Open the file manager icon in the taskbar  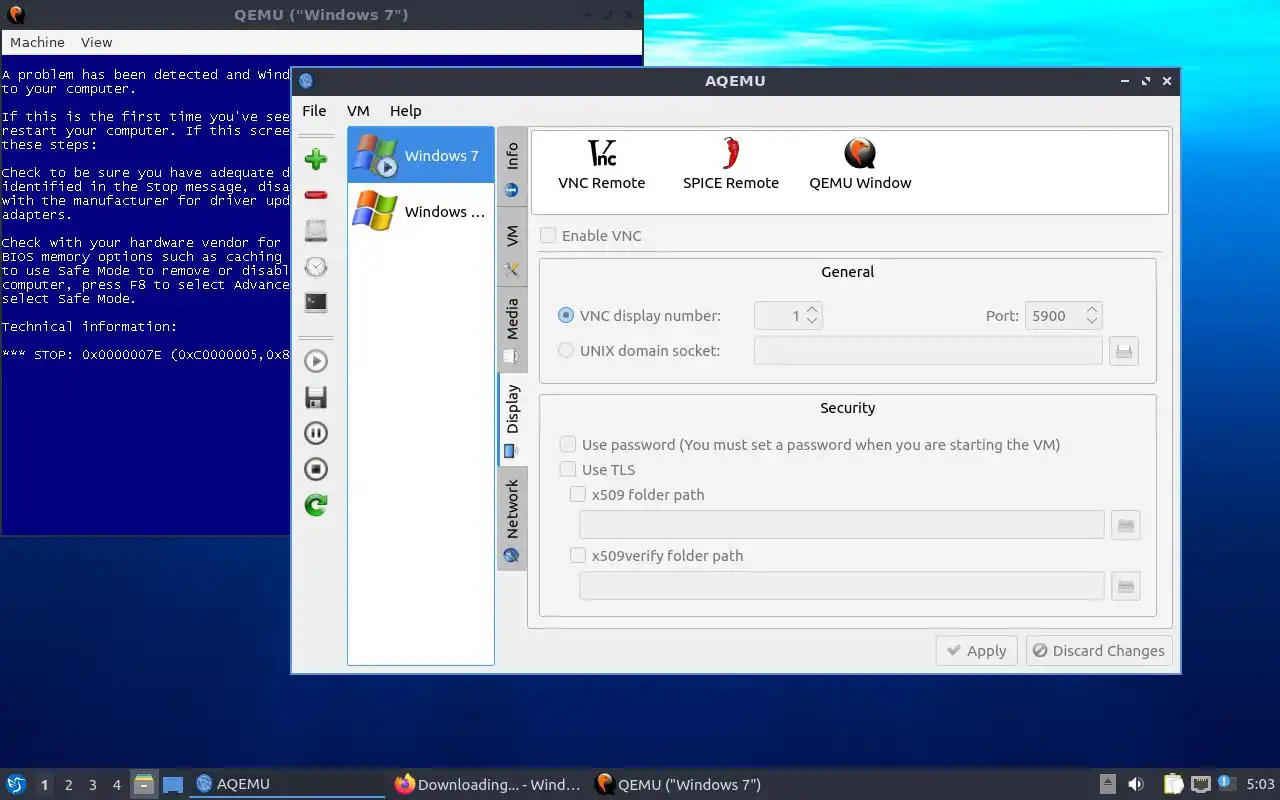(x=144, y=784)
